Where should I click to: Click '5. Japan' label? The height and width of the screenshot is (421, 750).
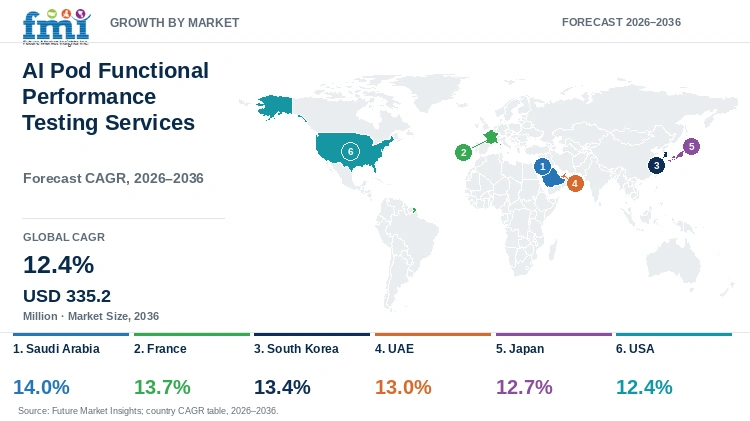tap(520, 349)
